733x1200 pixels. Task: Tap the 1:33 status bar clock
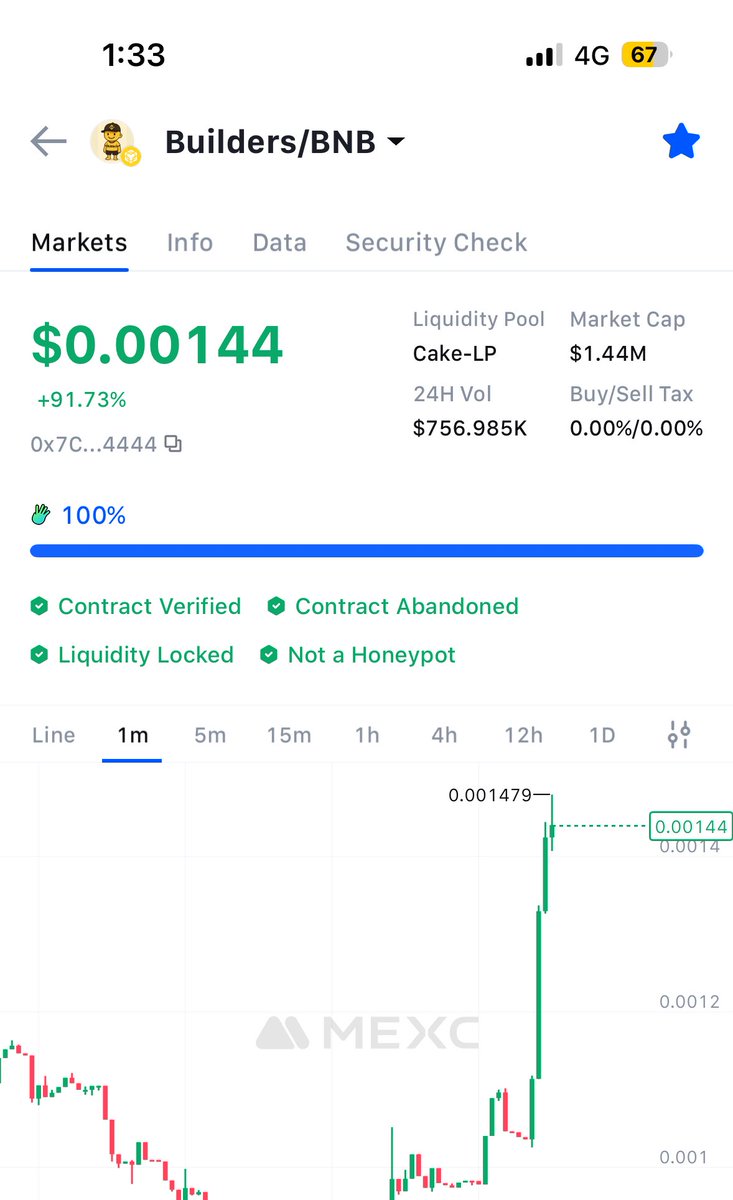tap(133, 55)
